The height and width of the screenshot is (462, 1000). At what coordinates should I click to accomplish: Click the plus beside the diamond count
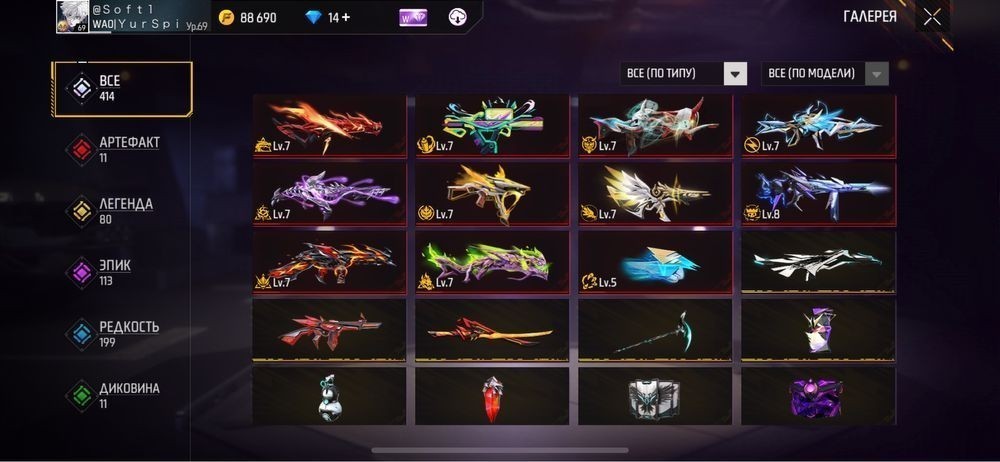tap(346, 18)
